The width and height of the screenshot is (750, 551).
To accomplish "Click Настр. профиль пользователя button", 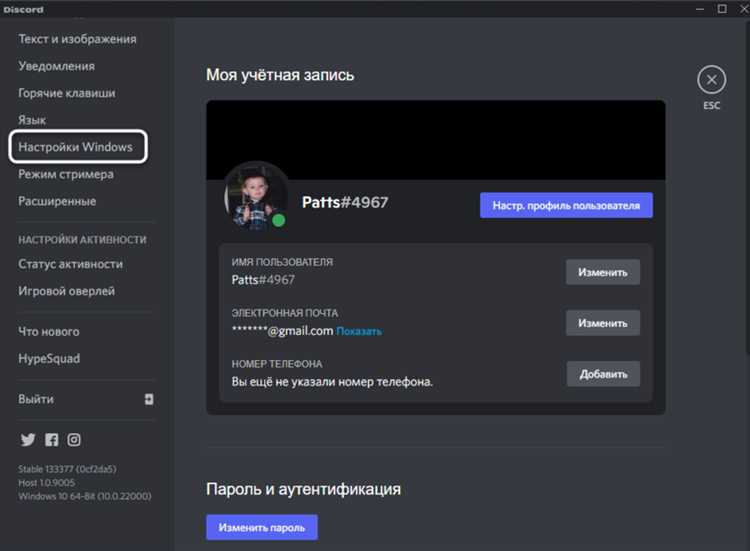I will [x=566, y=206].
